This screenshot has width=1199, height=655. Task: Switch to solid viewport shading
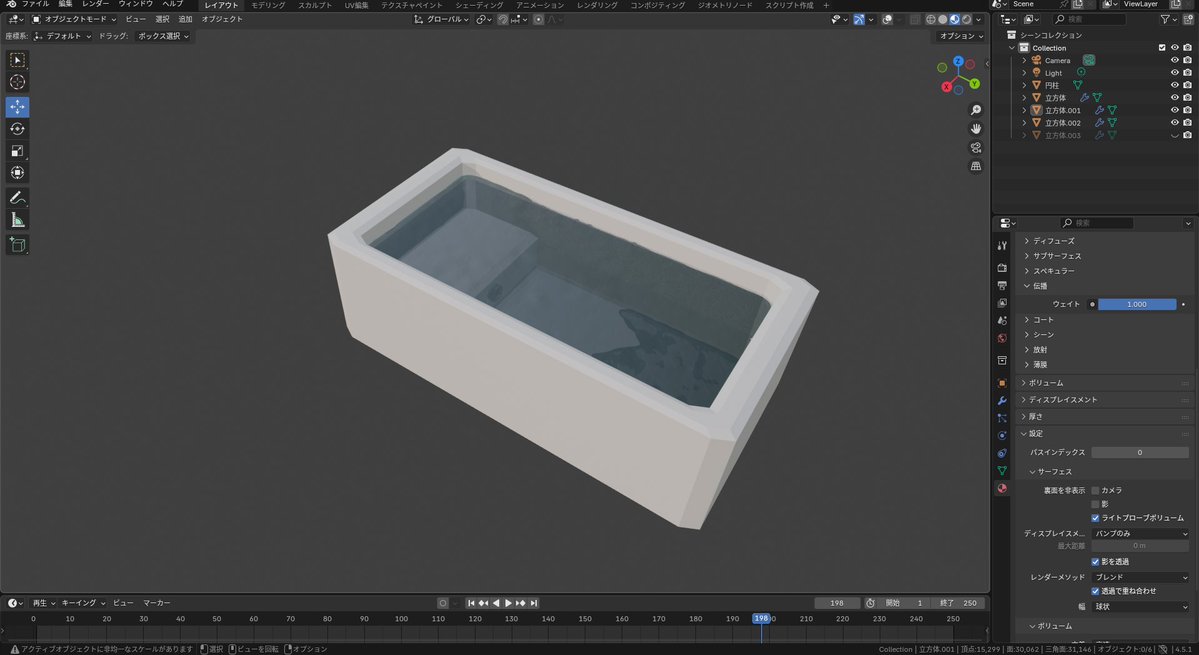[943, 19]
